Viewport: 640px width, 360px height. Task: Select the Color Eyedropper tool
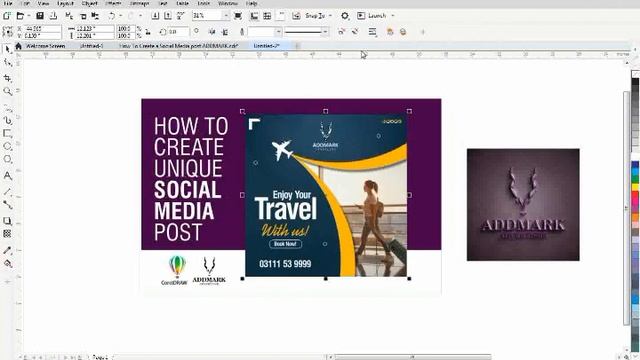[x=7, y=250]
